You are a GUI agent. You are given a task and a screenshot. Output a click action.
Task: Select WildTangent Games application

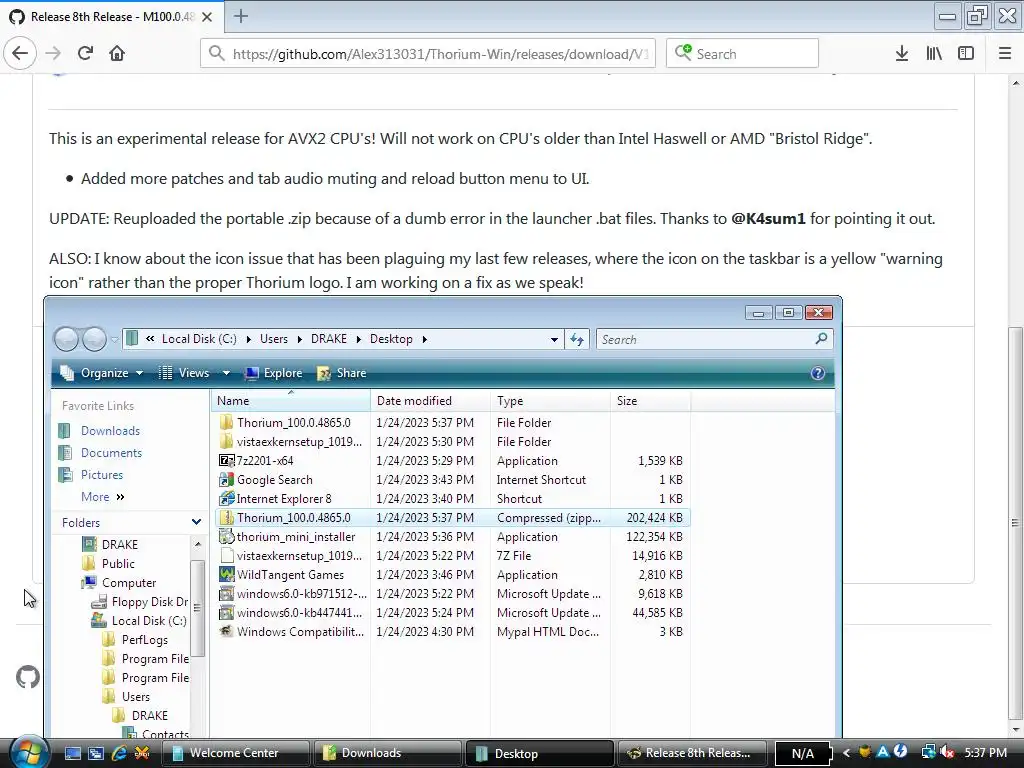point(451,575)
